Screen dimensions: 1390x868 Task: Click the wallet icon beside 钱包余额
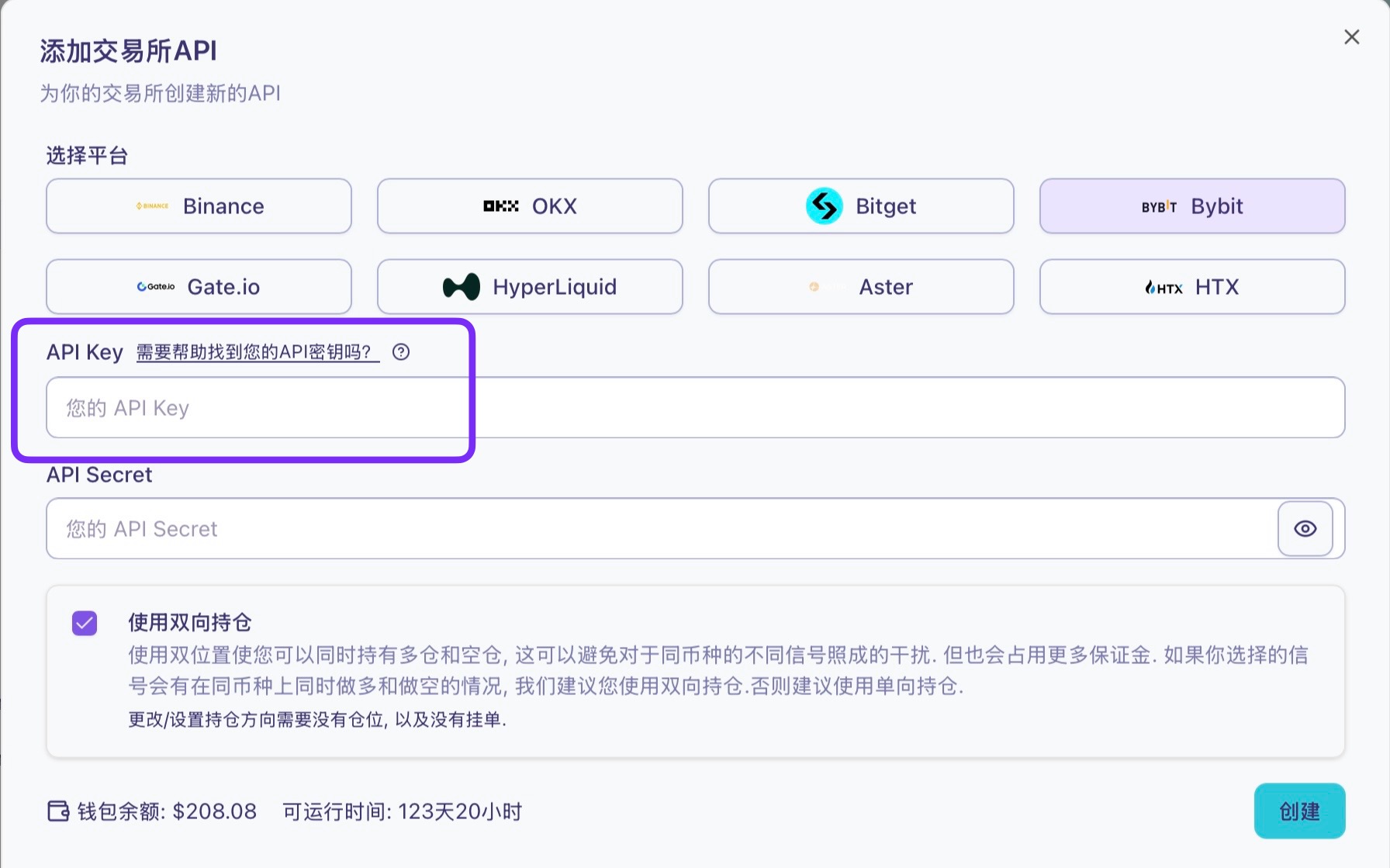(58, 811)
